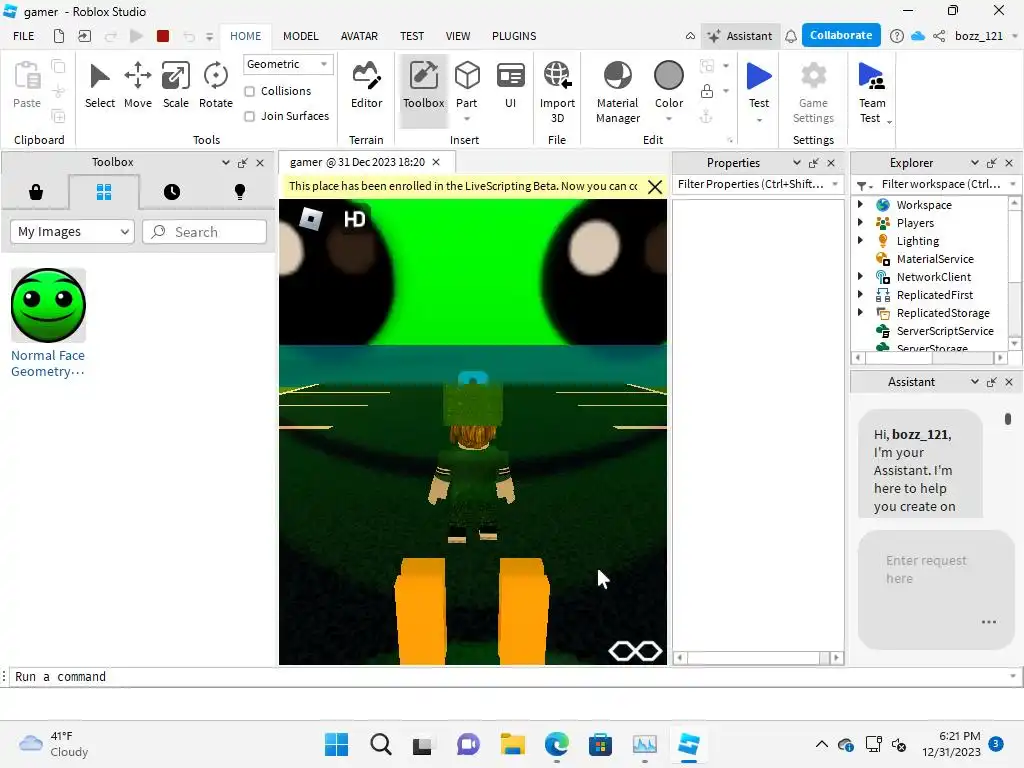Screen dimensions: 1024x768
Task: Switch to the MODEL ribbon tab
Action: pos(300,37)
